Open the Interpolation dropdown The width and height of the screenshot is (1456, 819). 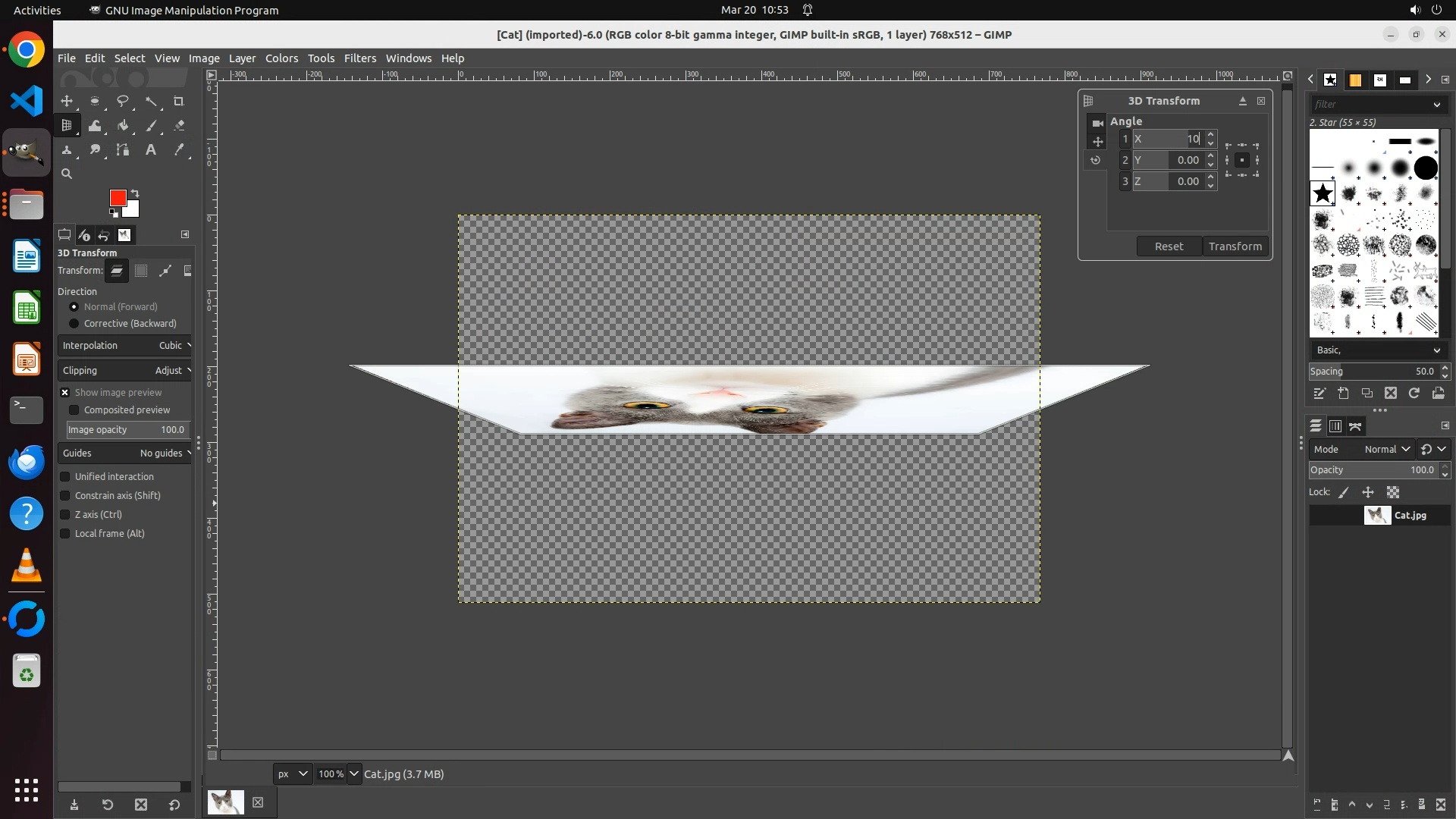pos(125,346)
